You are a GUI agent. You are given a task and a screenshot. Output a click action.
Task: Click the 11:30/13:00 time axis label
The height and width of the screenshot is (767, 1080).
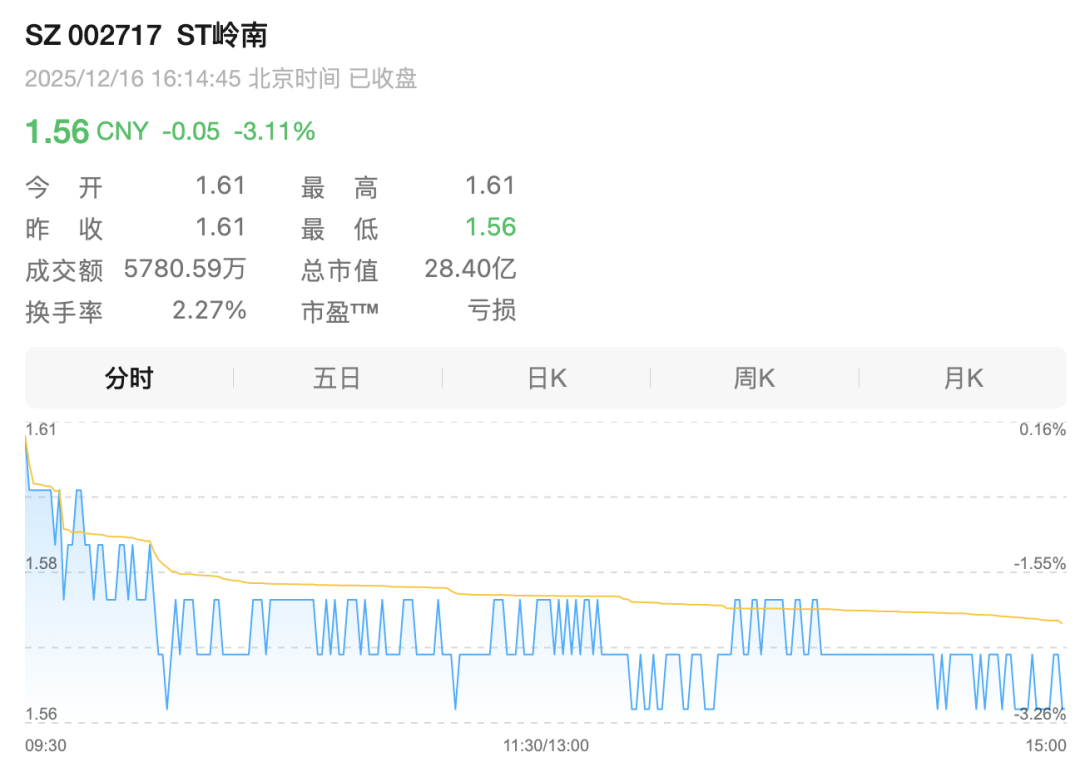point(546,746)
